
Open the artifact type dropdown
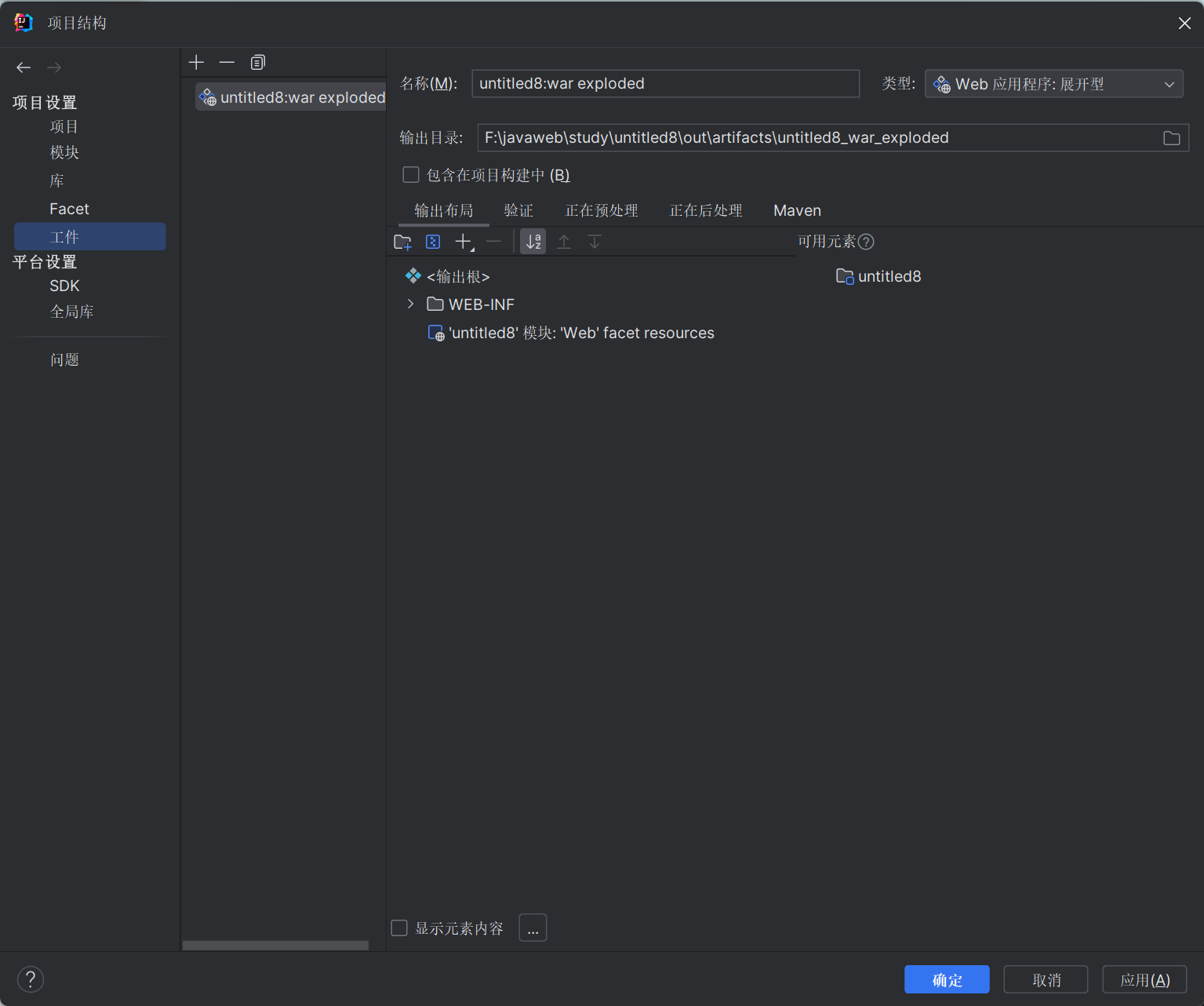[1053, 84]
